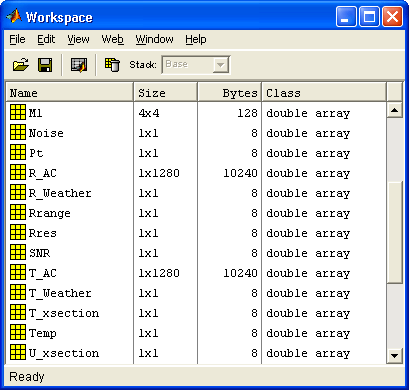Select the array icon next to T_Weather
Screen dimensions: 409x390
18,292
